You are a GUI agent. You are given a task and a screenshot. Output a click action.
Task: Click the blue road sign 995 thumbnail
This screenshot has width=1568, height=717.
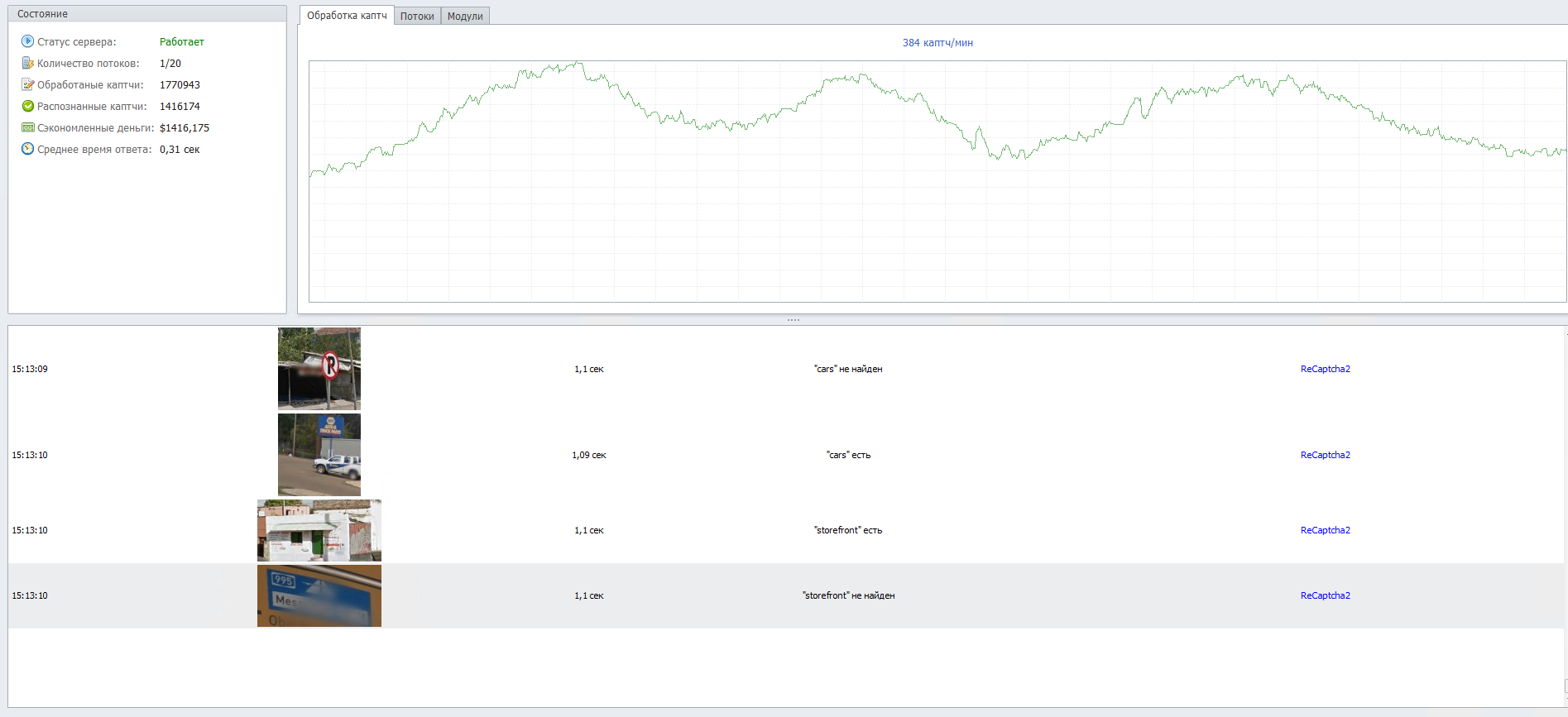click(319, 595)
